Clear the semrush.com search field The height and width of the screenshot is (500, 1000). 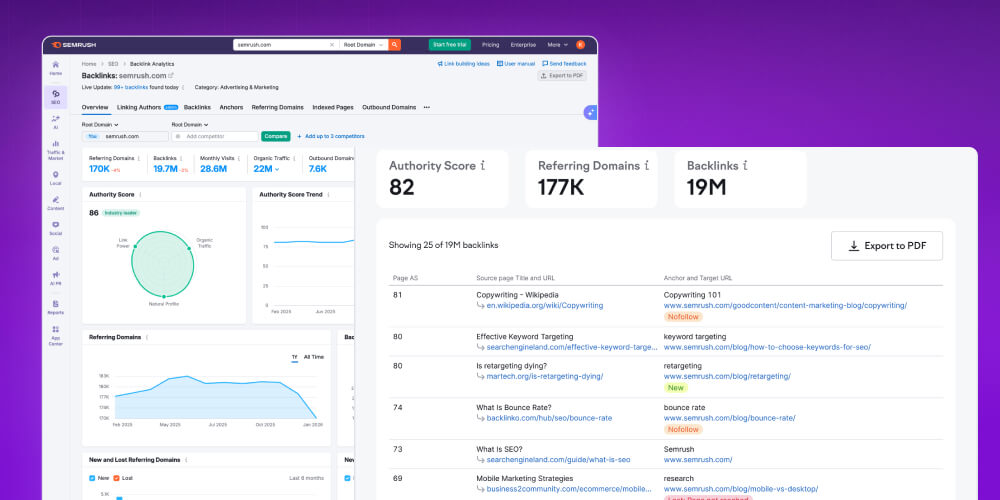click(332, 45)
